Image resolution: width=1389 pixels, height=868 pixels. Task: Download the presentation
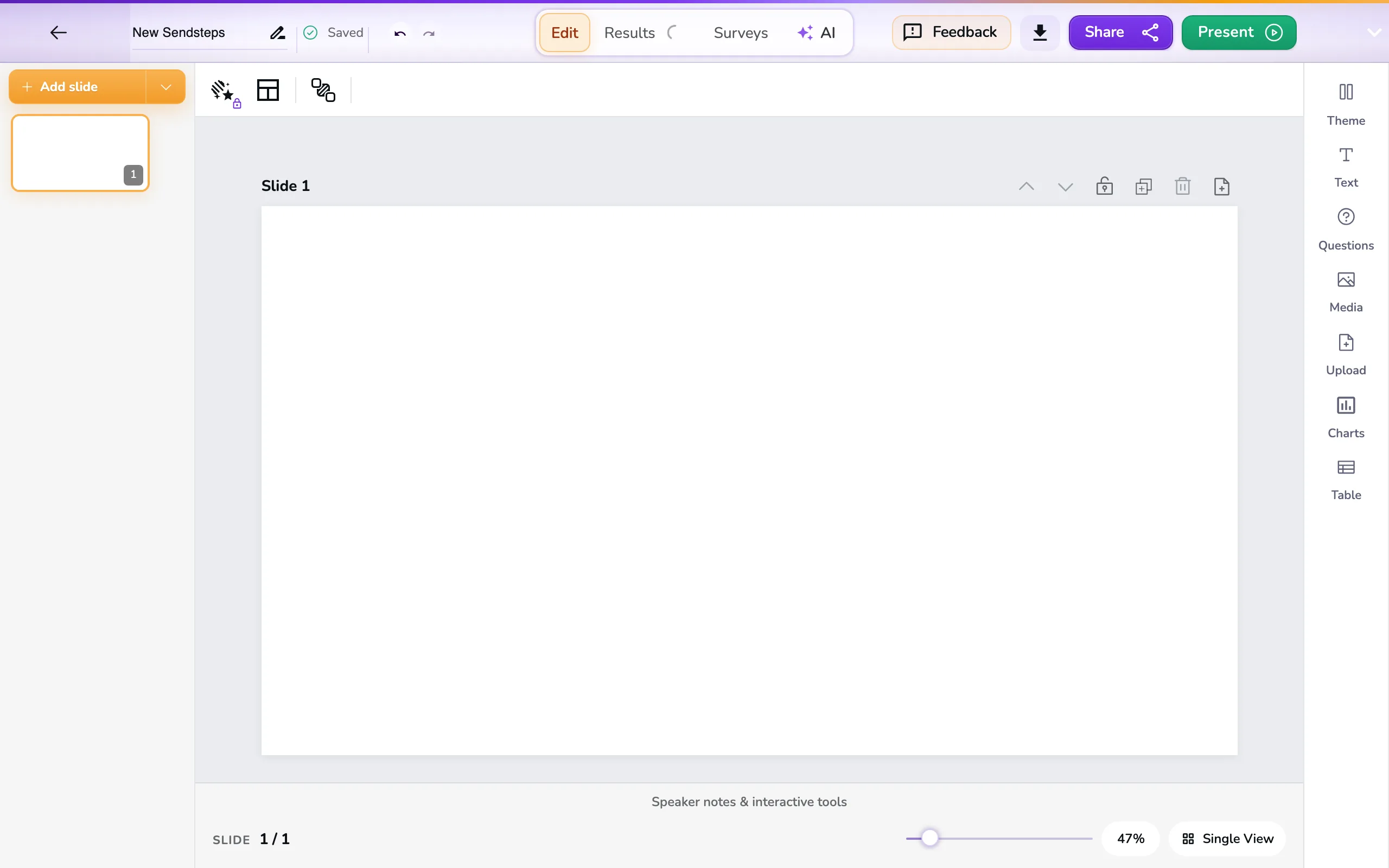click(x=1040, y=33)
